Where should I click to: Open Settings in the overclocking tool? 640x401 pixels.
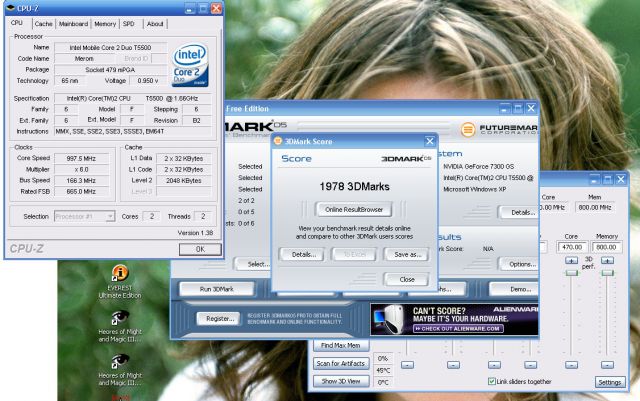(610, 382)
